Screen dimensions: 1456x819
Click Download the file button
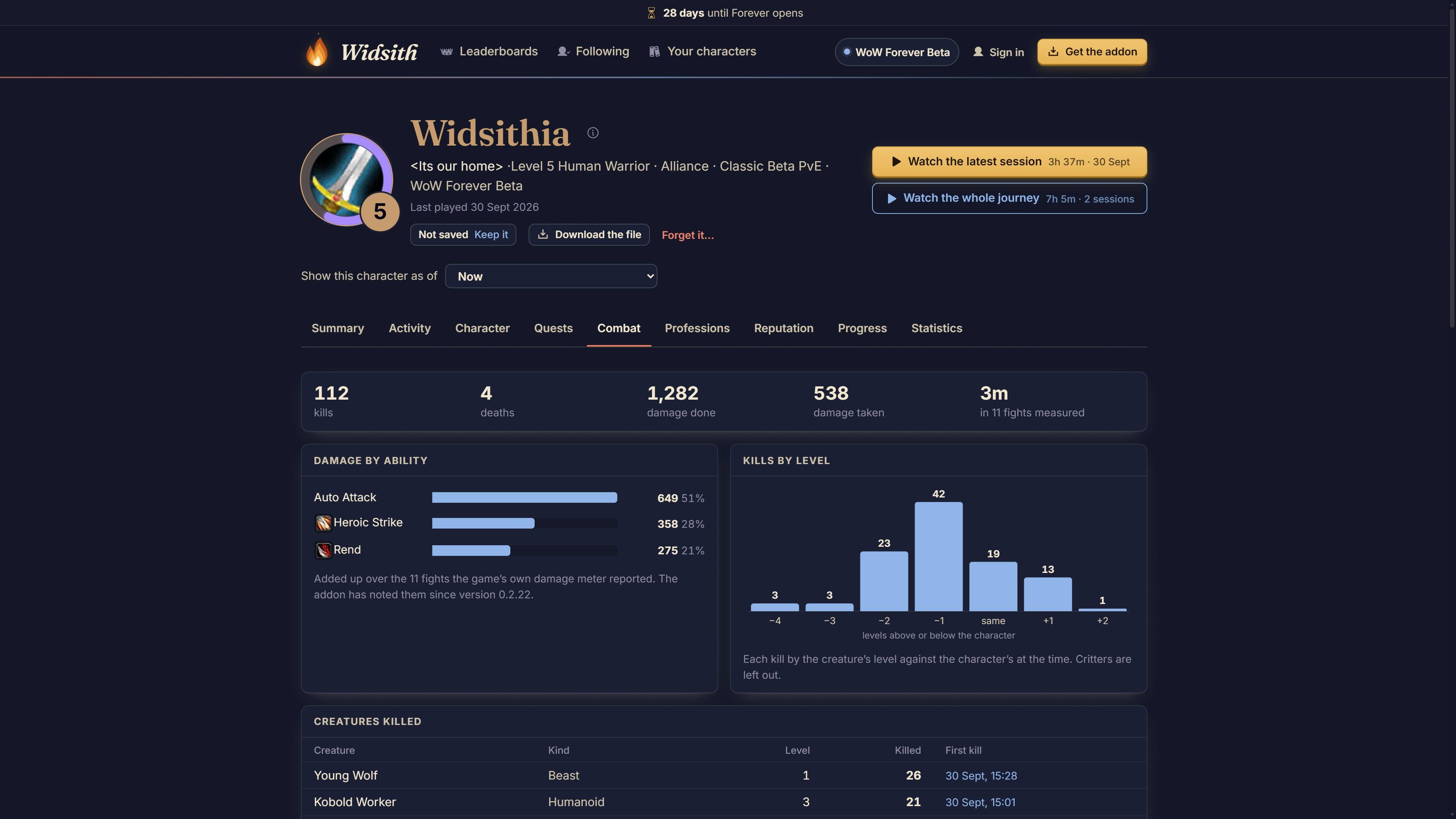click(x=589, y=235)
